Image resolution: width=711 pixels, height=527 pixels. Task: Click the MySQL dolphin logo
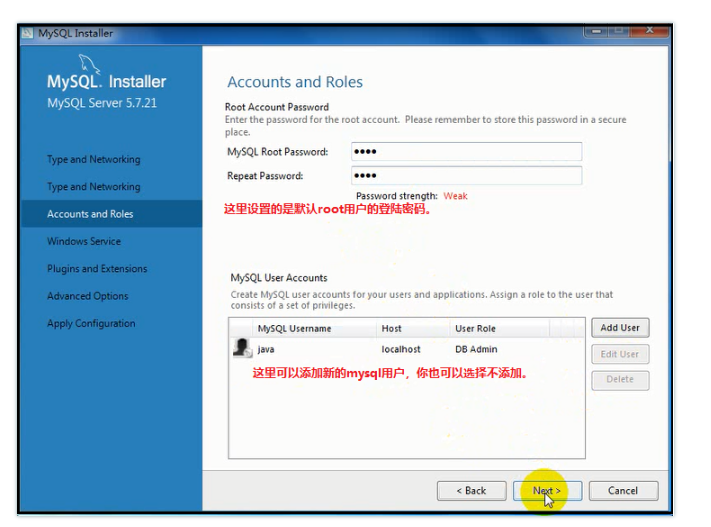click(89, 64)
